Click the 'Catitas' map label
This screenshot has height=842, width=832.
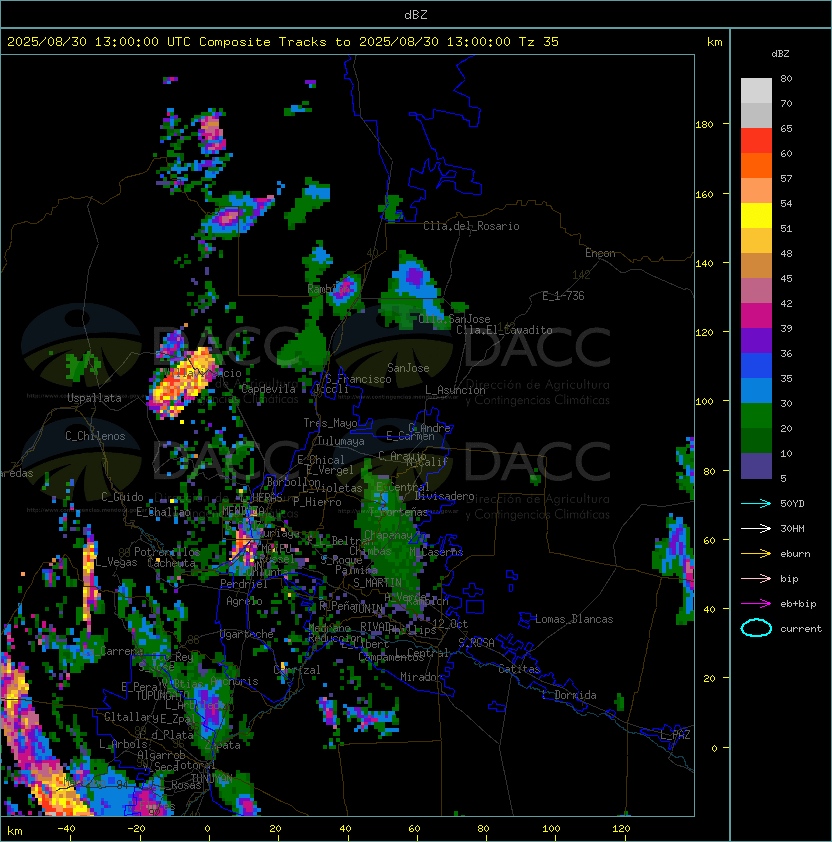tap(519, 669)
